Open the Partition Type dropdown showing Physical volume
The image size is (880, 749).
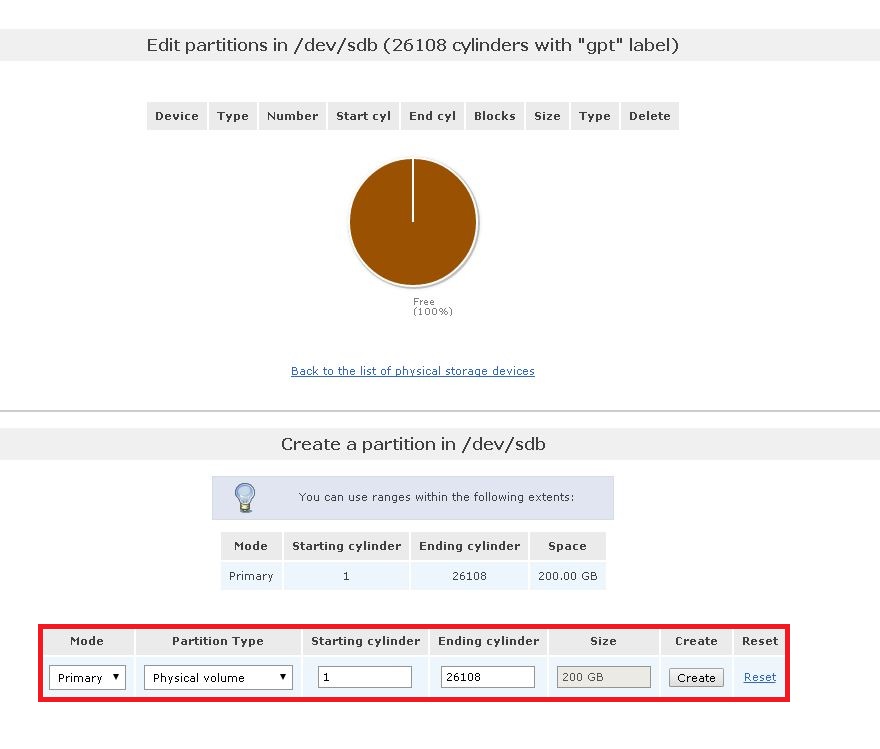(x=218, y=677)
